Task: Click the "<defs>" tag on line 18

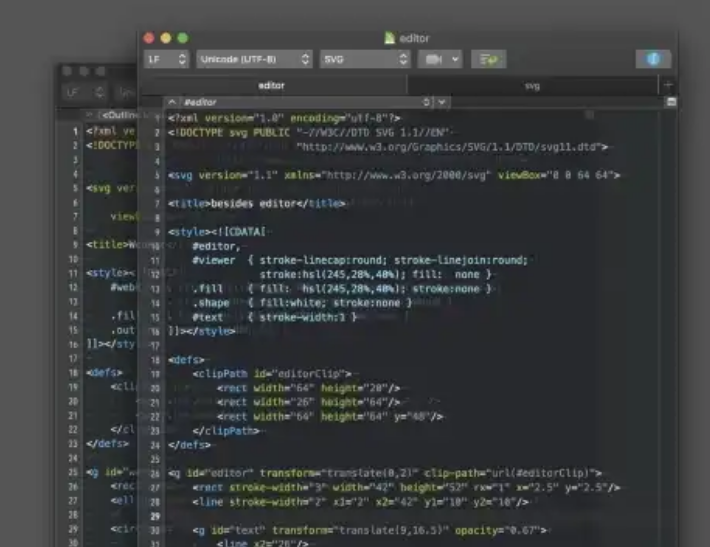Action: (186, 360)
